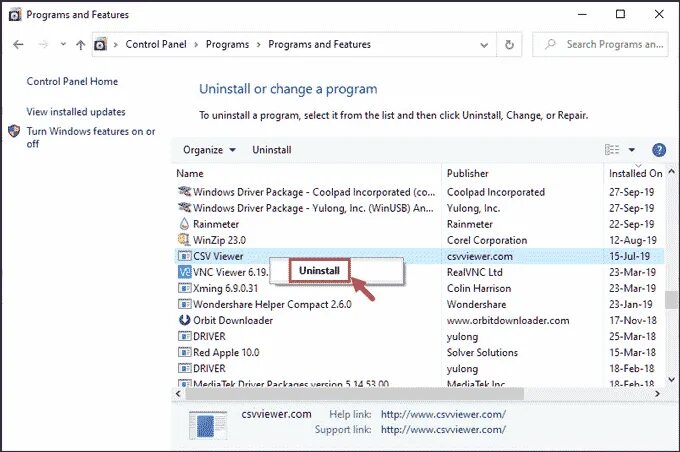This screenshot has width=680, height=452.
Task: Click the Control Panel breadcrumb
Action: pyautogui.click(x=156, y=44)
